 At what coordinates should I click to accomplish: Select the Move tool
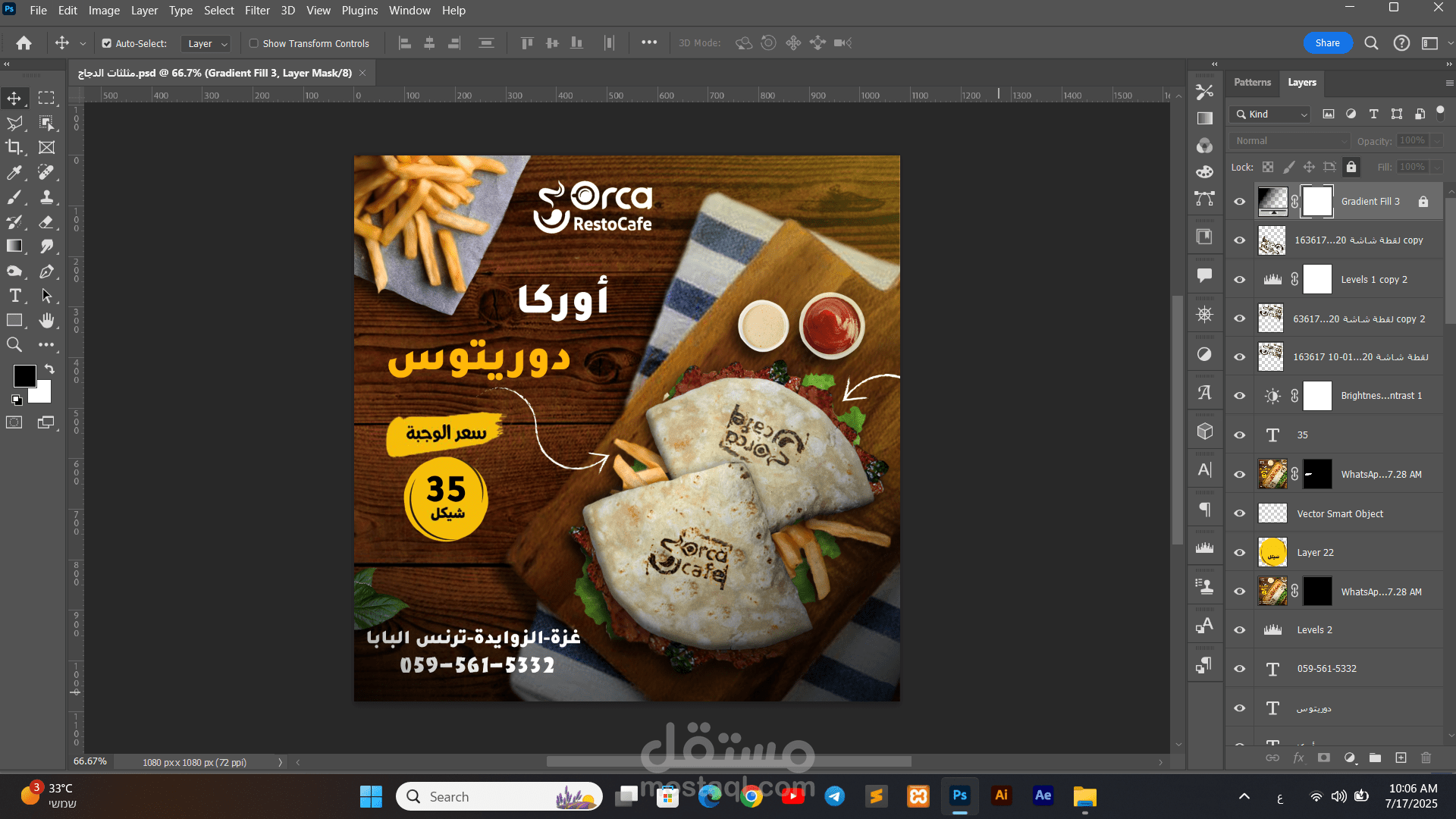tap(14, 99)
